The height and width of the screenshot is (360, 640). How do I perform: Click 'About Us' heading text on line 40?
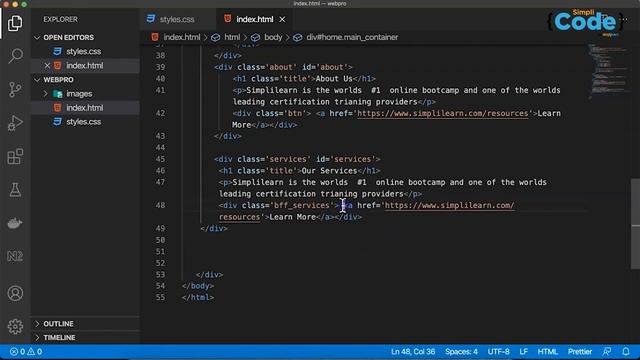point(334,79)
